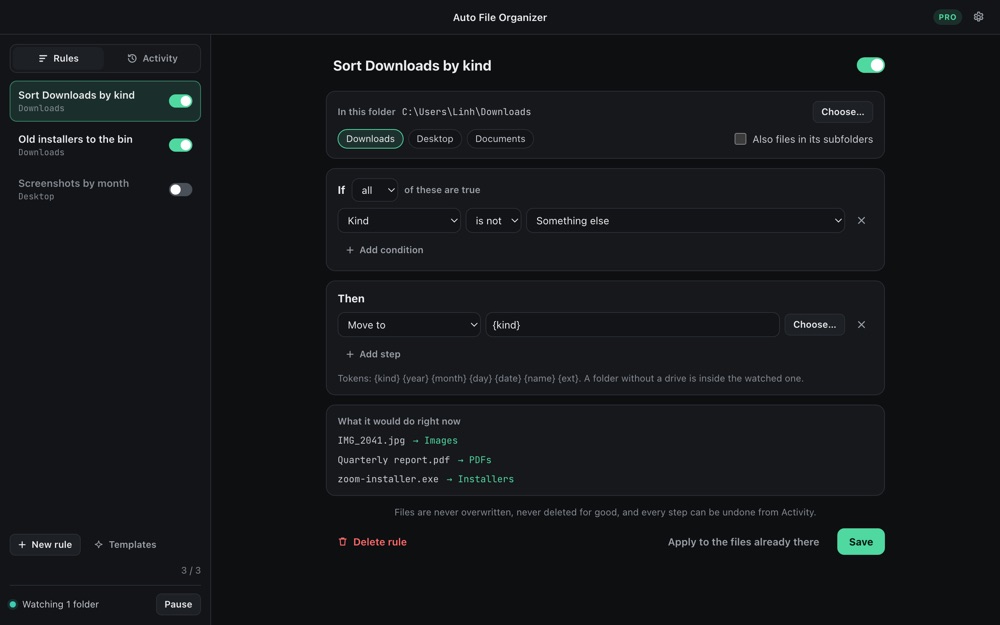Click the red Delete rule link
The image size is (1000, 625).
coord(372,542)
